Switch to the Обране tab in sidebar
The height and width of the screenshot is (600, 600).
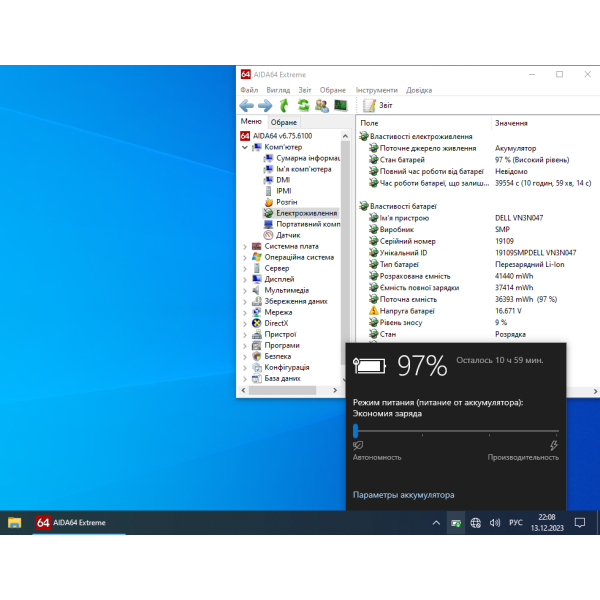pyautogui.click(x=284, y=122)
